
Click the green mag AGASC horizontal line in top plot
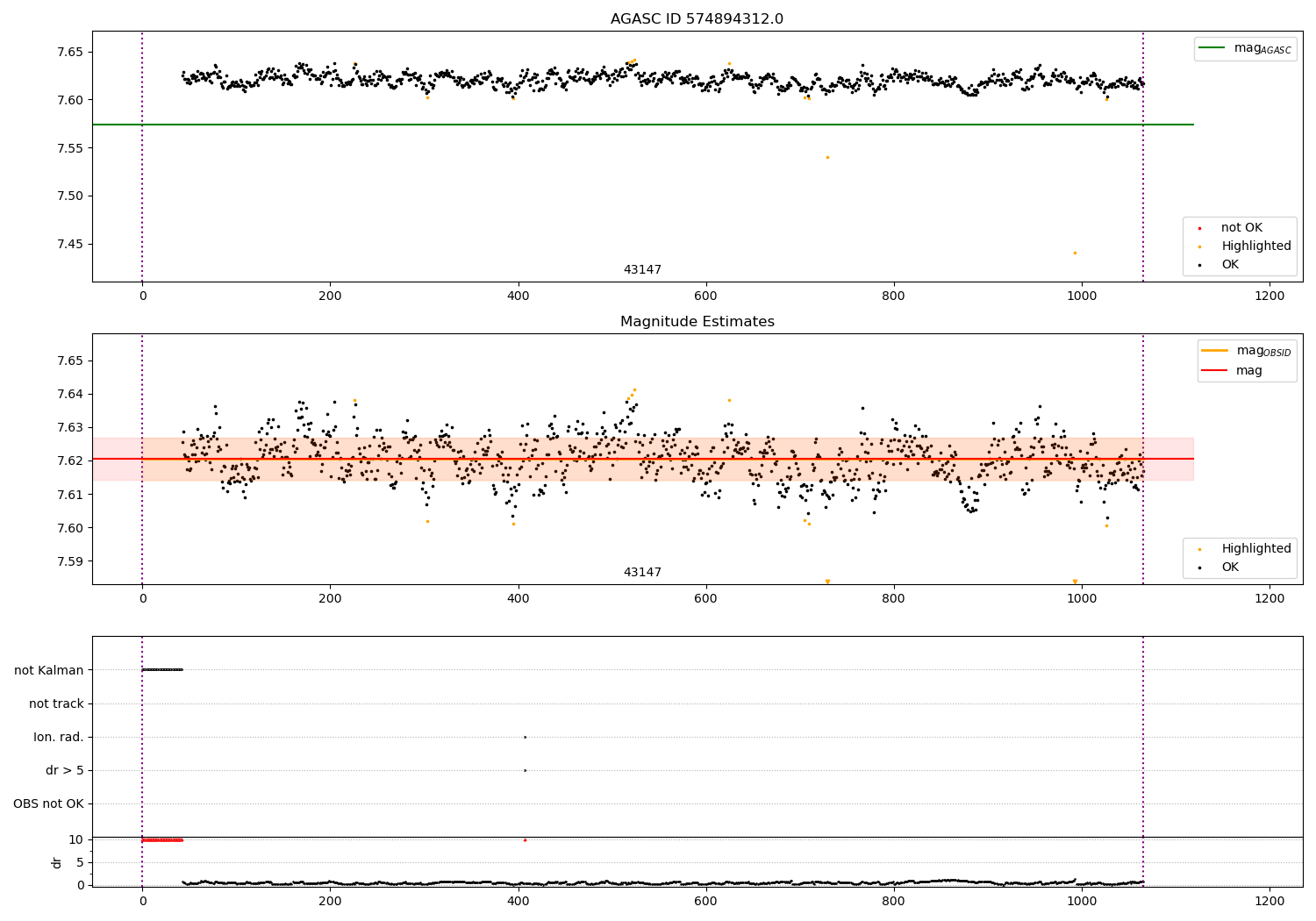click(642, 125)
